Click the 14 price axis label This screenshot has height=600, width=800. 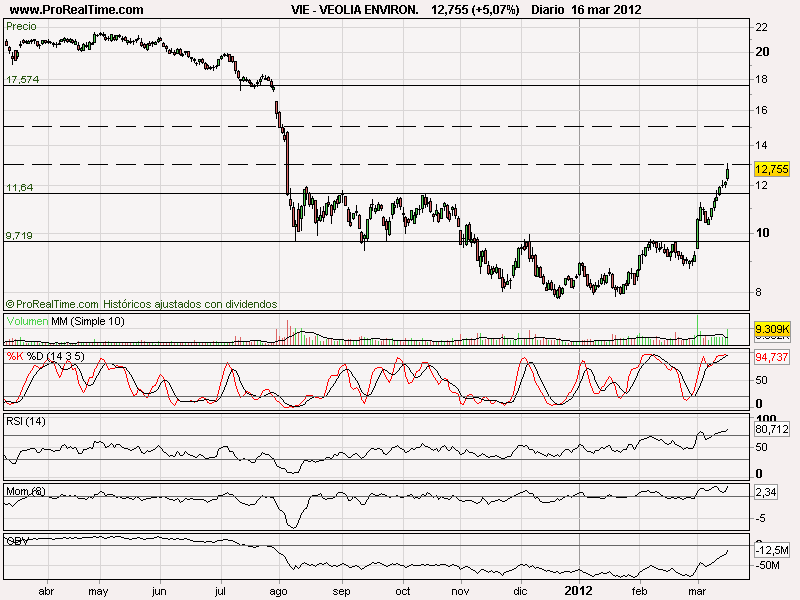[762, 145]
